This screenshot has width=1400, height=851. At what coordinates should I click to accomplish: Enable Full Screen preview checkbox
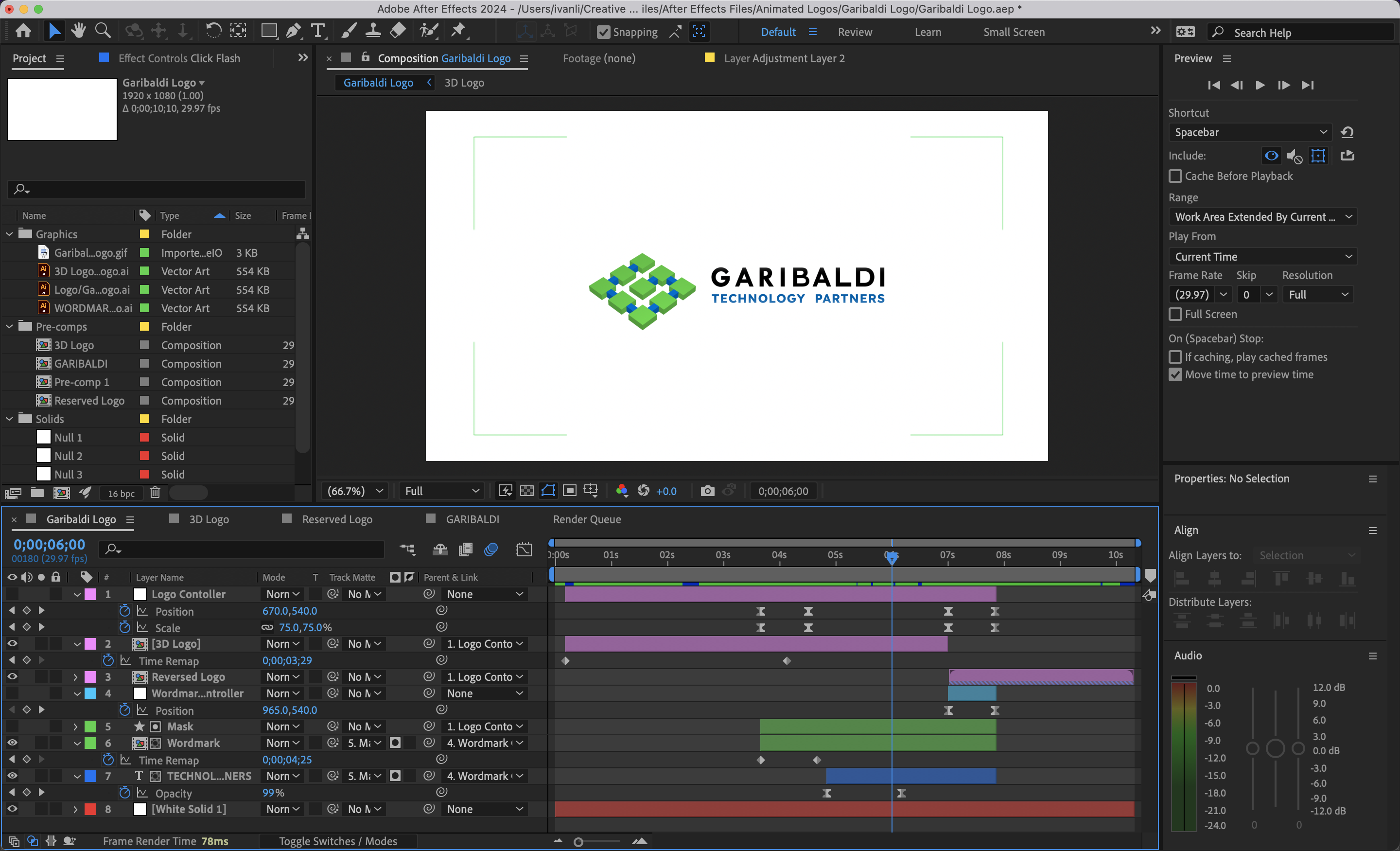pos(1175,314)
